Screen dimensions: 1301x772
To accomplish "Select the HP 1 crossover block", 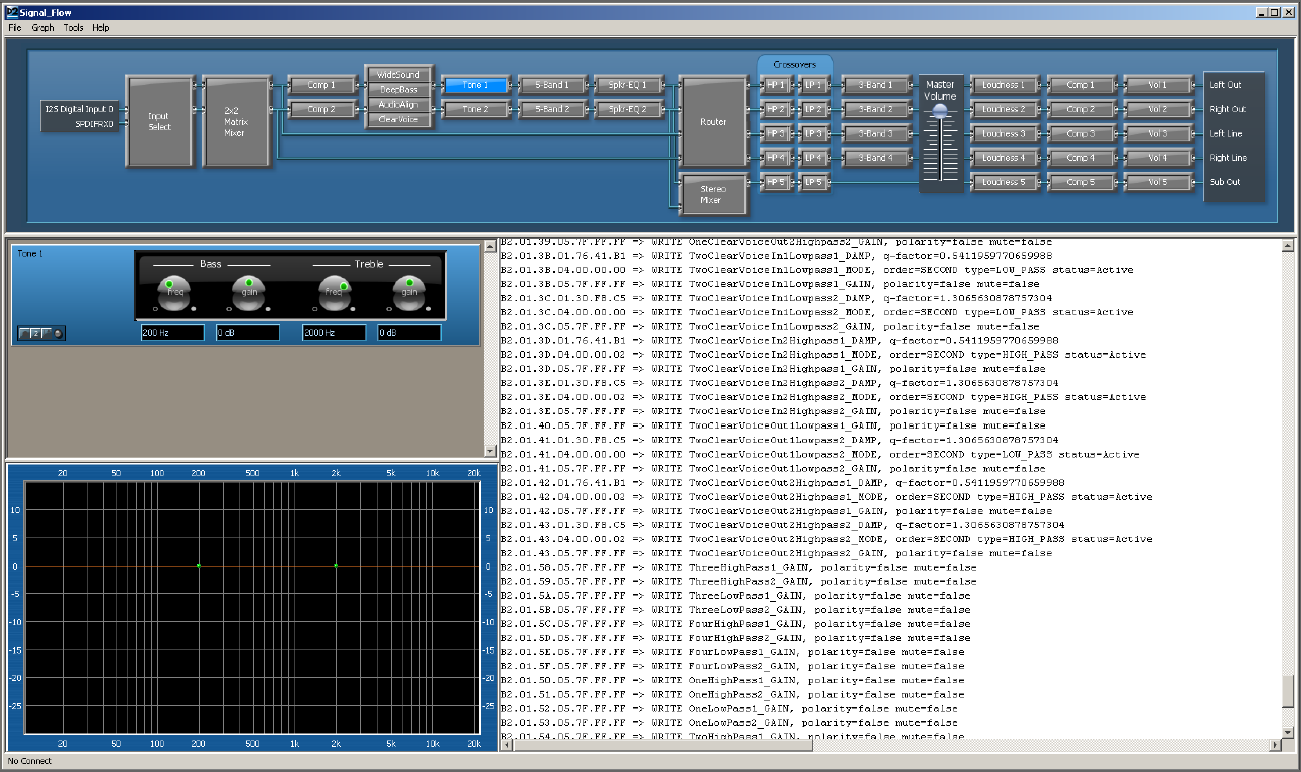I will click(x=775, y=85).
